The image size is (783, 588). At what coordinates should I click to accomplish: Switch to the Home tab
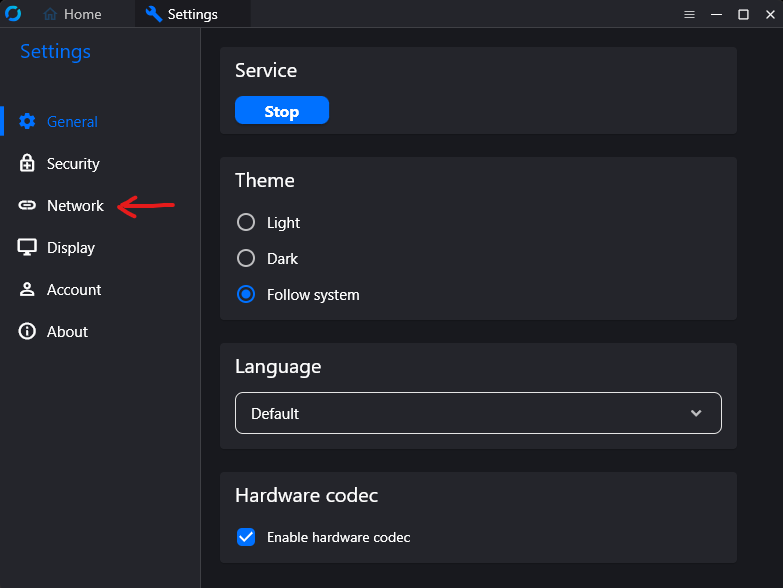[x=73, y=14]
